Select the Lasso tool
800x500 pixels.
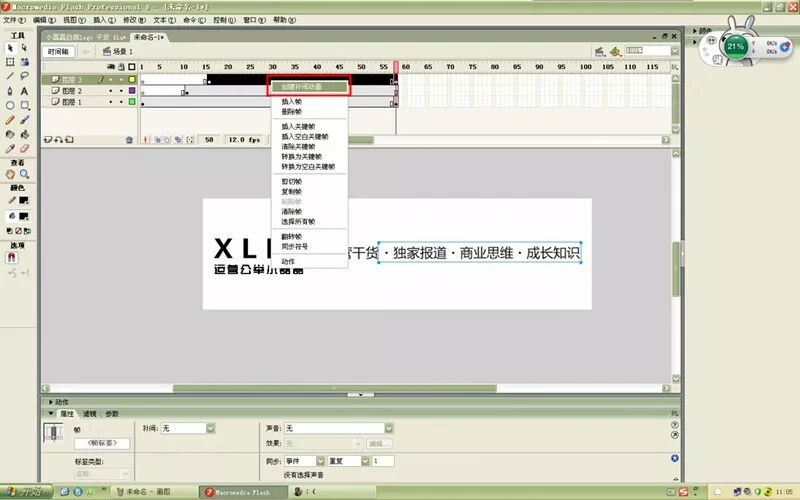24,76
